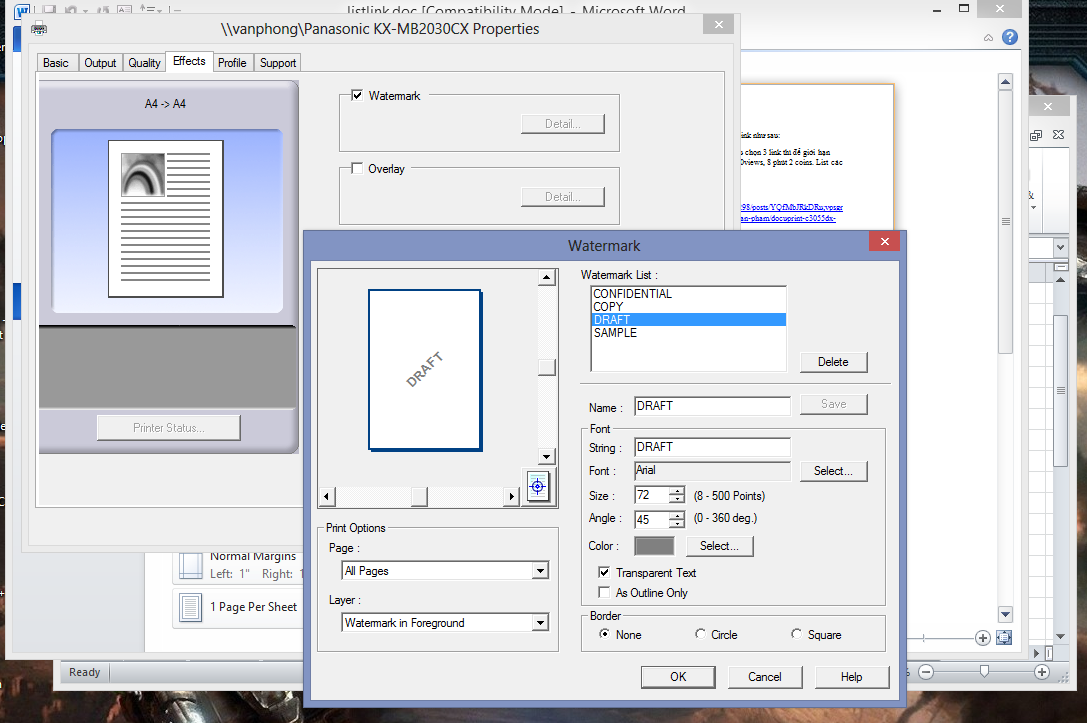Select COPY in Watermark List
The height and width of the screenshot is (723, 1087).
[689, 306]
